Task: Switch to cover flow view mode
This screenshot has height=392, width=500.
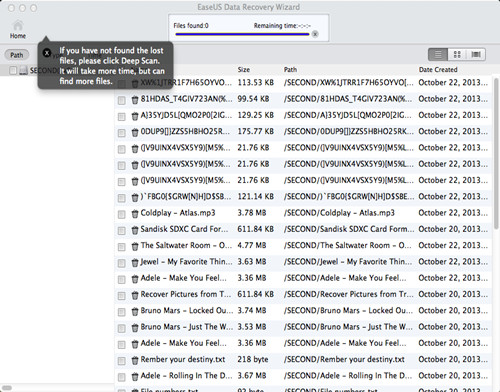Action: click(476, 54)
